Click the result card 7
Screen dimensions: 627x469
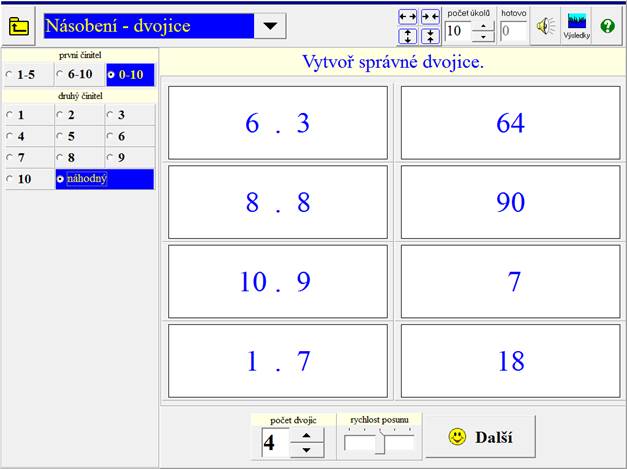[511, 281]
